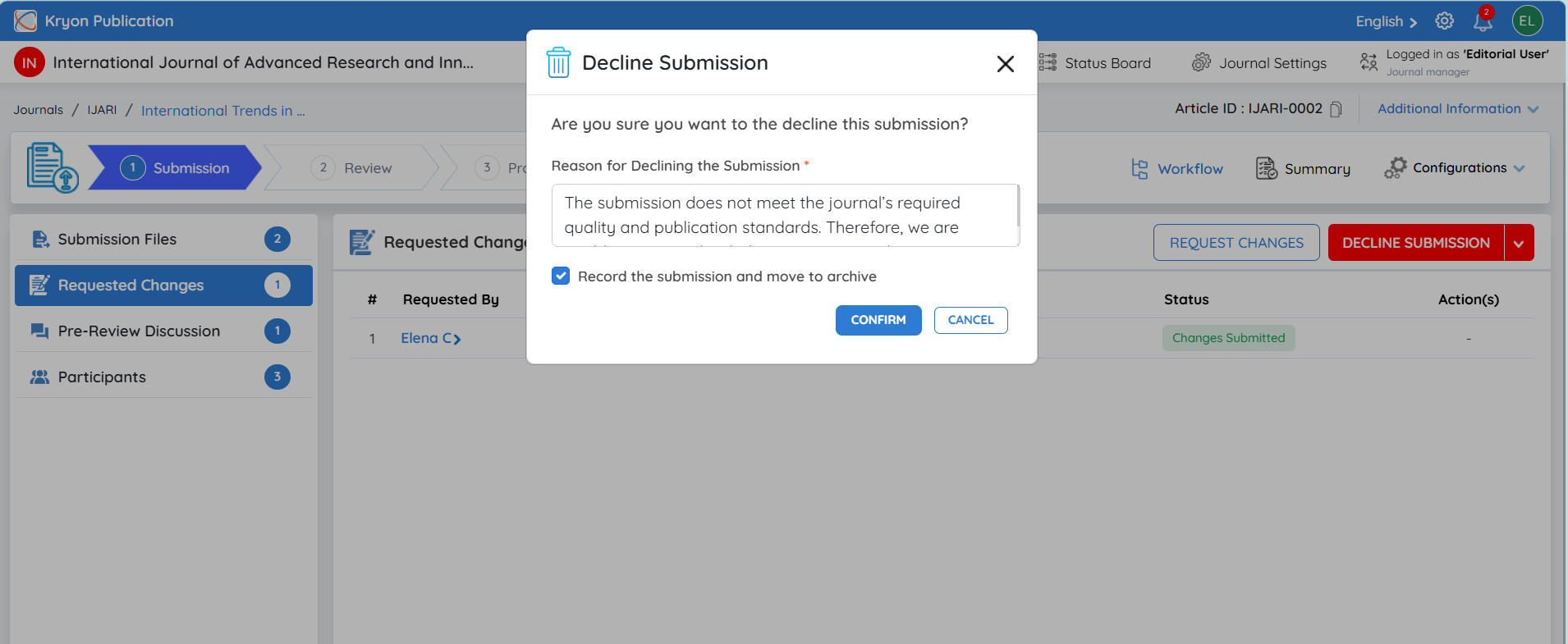
Task: Click the Configurations gears icon
Action: pos(1396,168)
